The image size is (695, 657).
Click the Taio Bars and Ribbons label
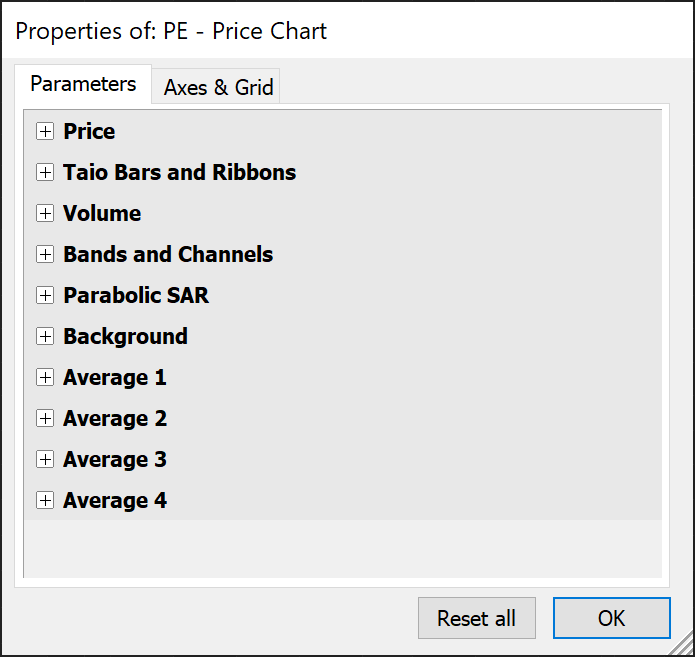pyautogui.click(x=179, y=172)
